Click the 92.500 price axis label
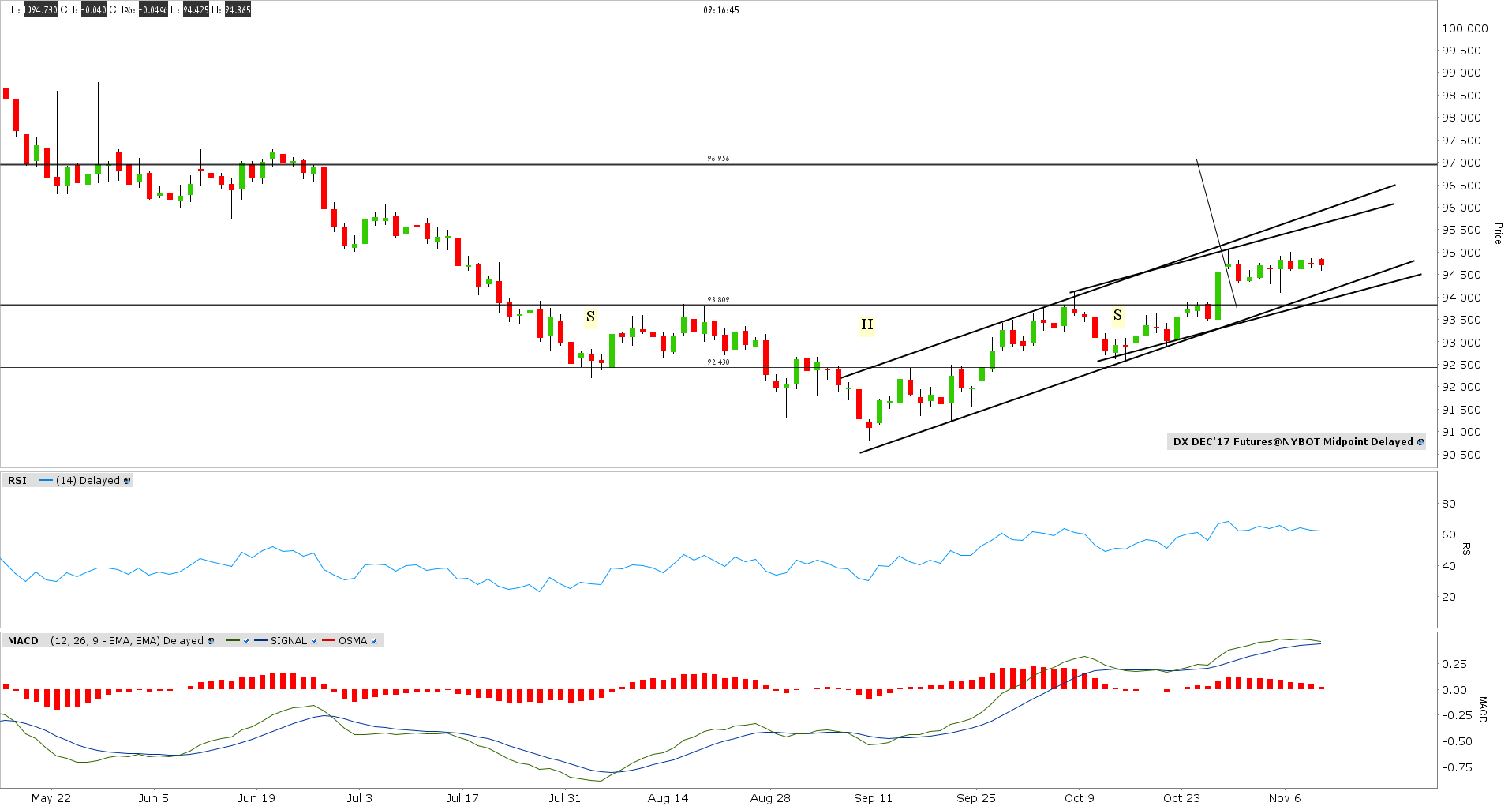The width and height of the screenshot is (1512, 810). (x=1461, y=366)
